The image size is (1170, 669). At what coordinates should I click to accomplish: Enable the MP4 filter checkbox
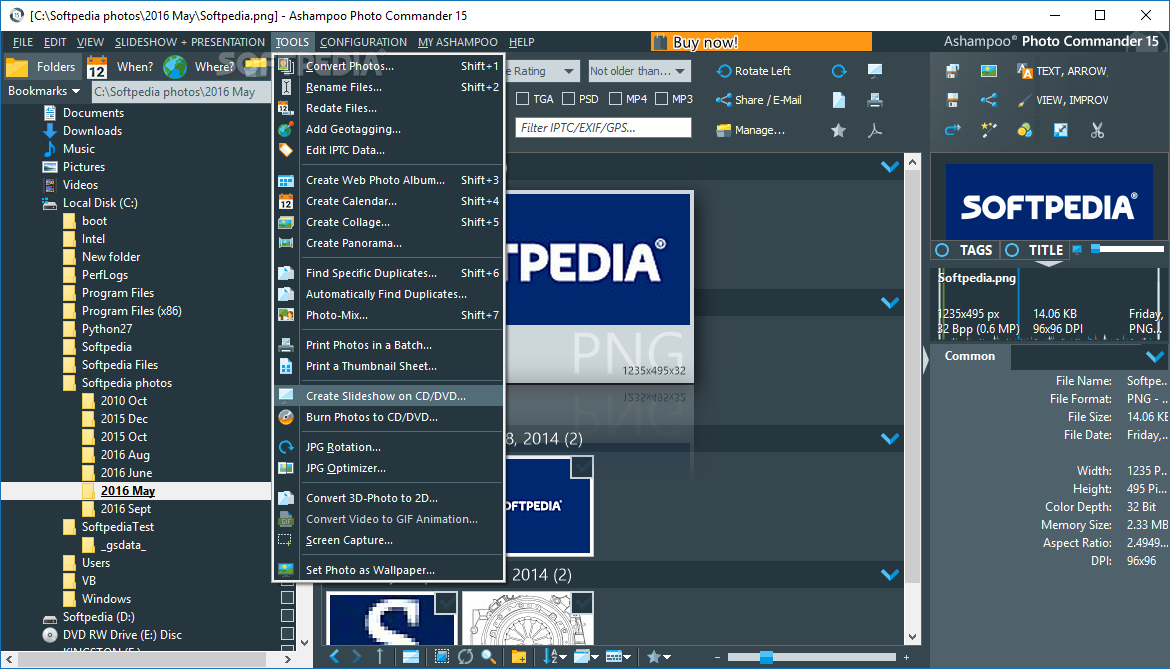(x=616, y=98)
